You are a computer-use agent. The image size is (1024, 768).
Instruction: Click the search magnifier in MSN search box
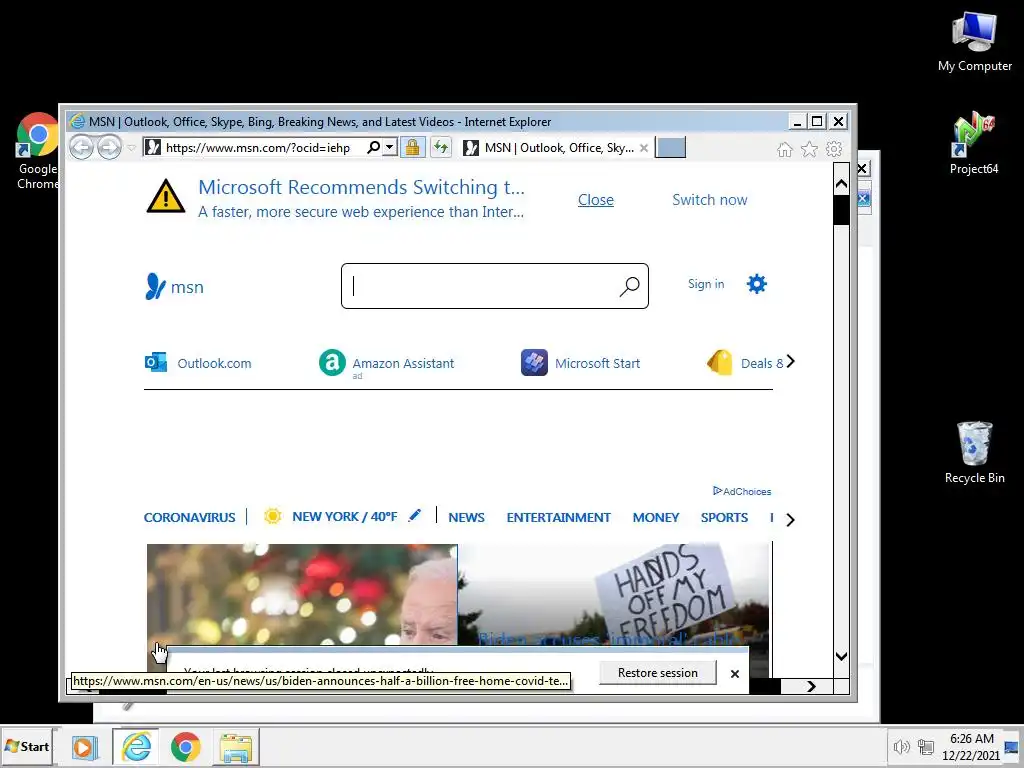point(630,286)
